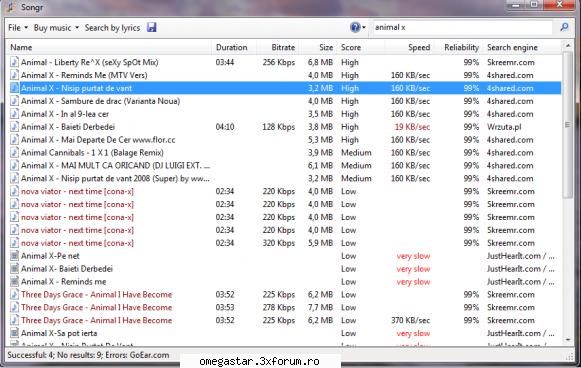Click the video icon of Animal X-Sa pot ierta
Screen dimensions: 581x368
click(x=14, y=333)
